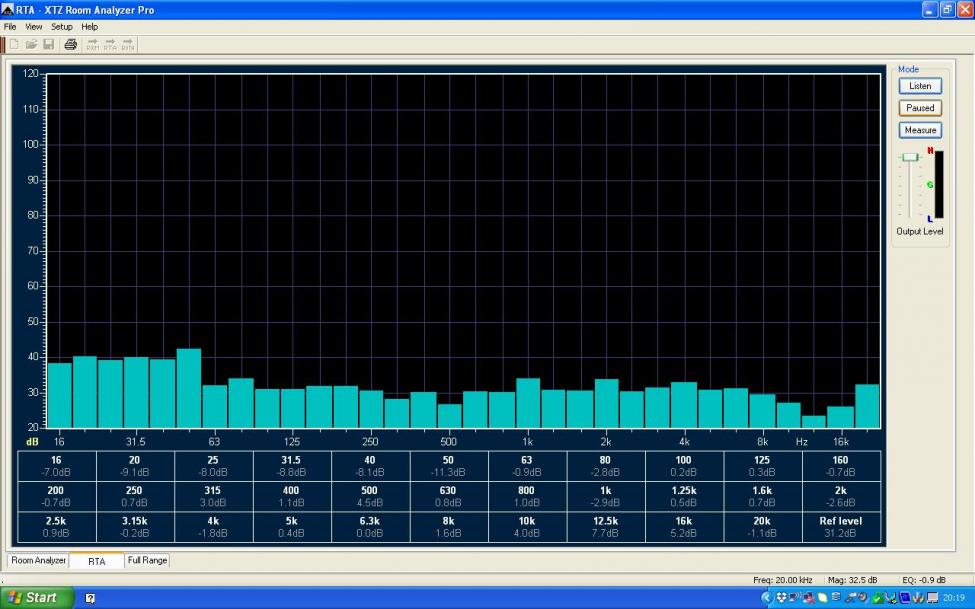The width and height of the screenshot is (975, 609).
Task: Open the Setup menu
Action: [62, 26]
